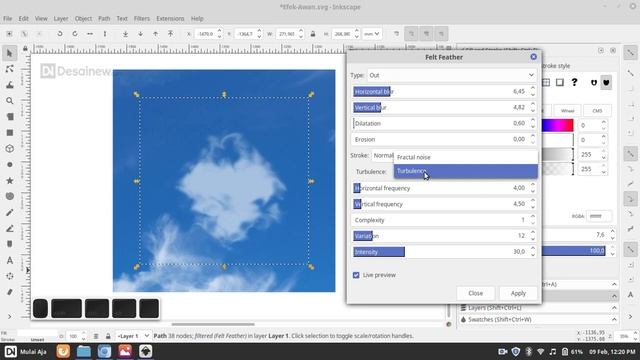Toggle the ruler corner guide lock

[x=25, y=49]
